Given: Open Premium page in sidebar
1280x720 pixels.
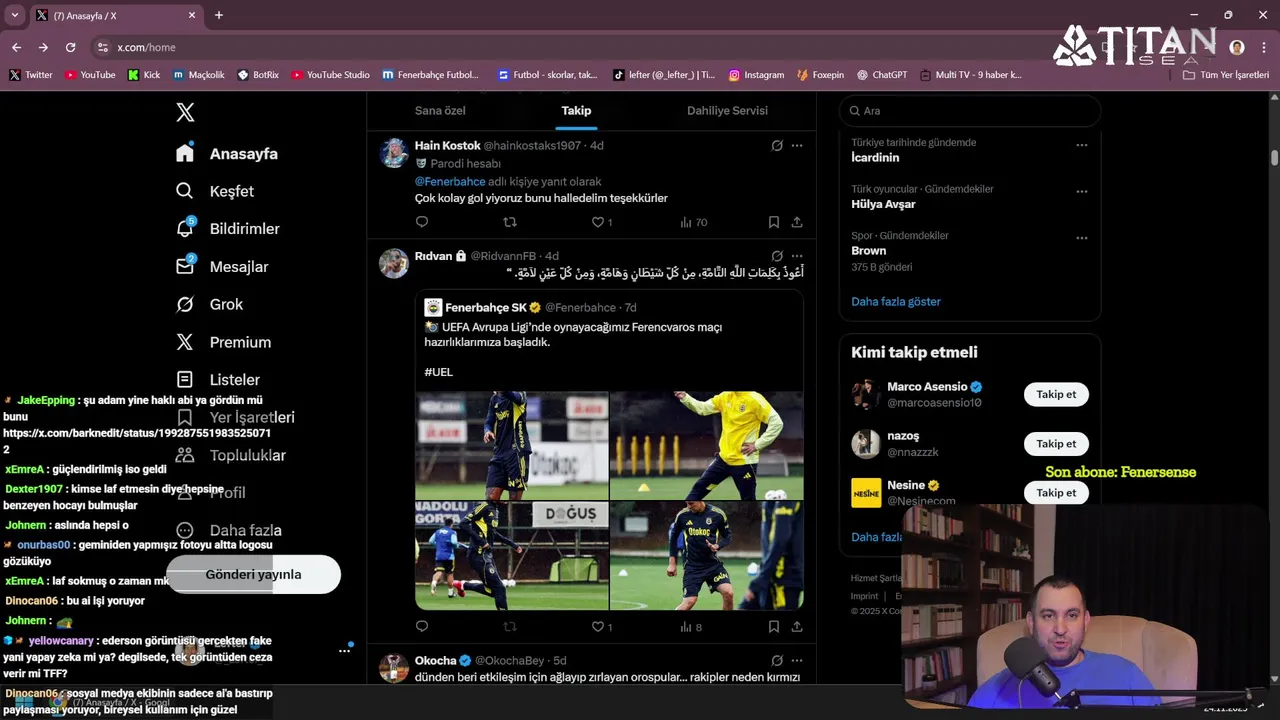Looking at the screenshot, I should tap(223, 342).
